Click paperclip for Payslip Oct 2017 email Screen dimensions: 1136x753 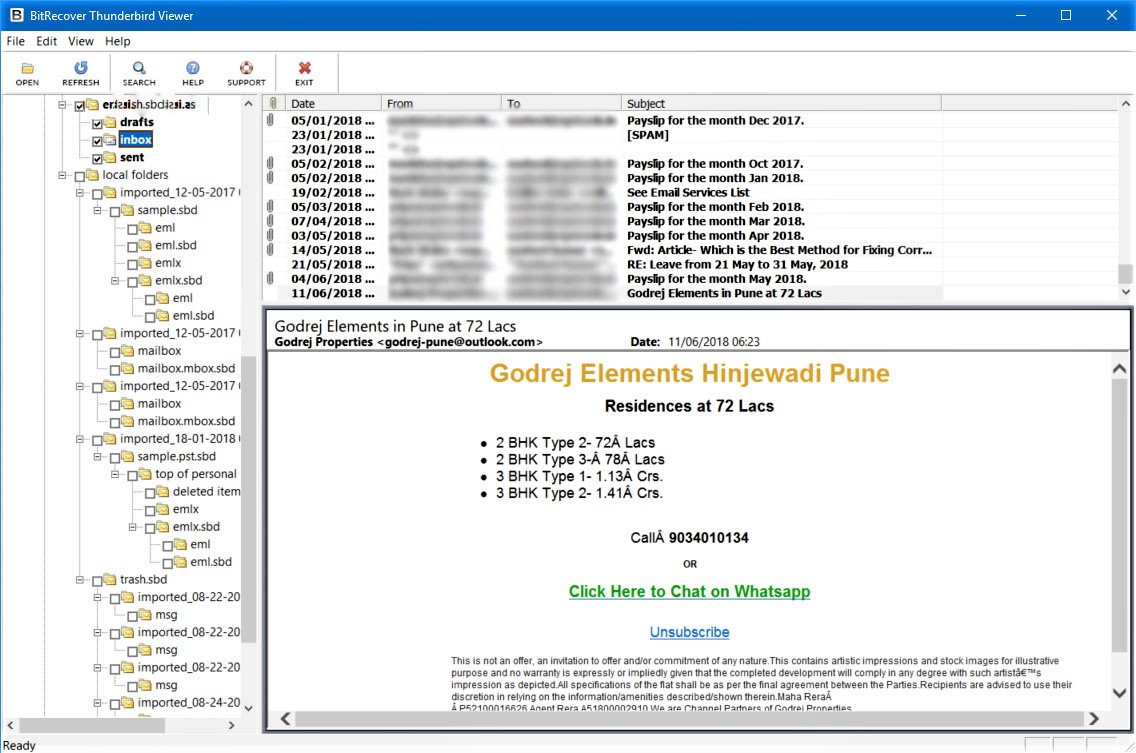pyautogui.click(x=270, y=164)
